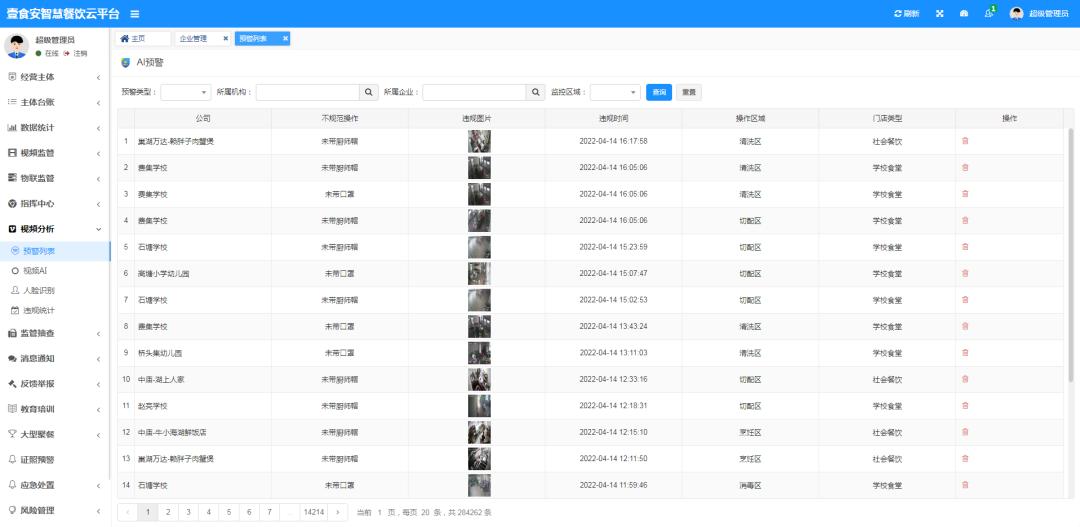Expand the 经营主体 sidebar menu
Image resolution: width=1080 pixels, height=527 pixels.
pos(55,77)
